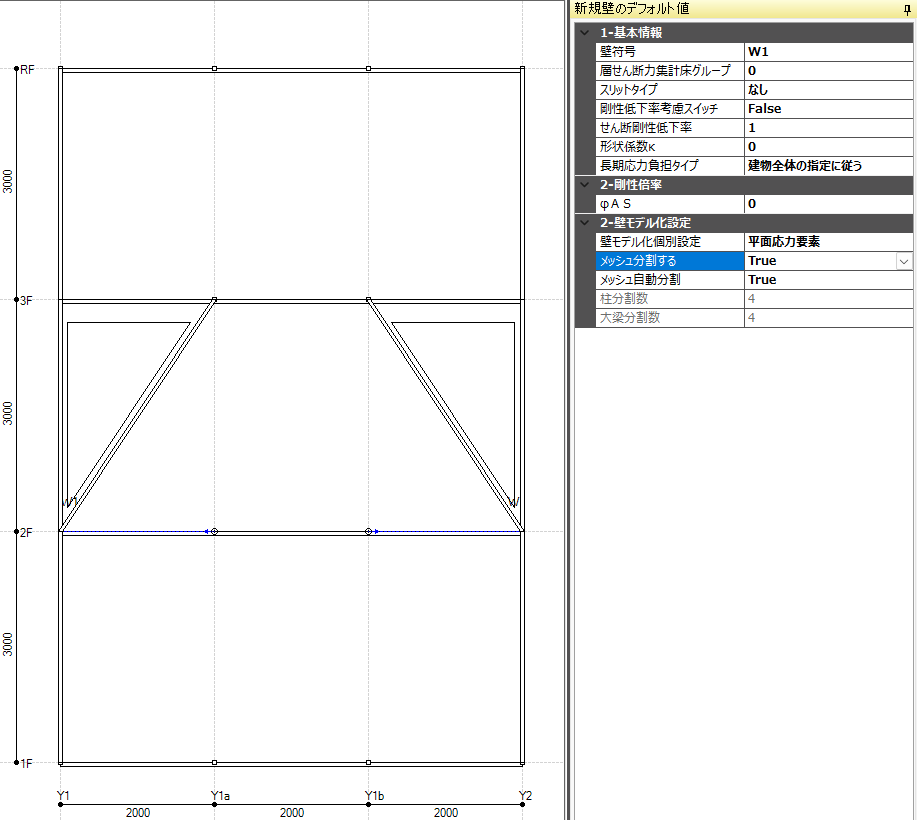
Task: Click the 2F node at Y1b
Action: [368, 532]
